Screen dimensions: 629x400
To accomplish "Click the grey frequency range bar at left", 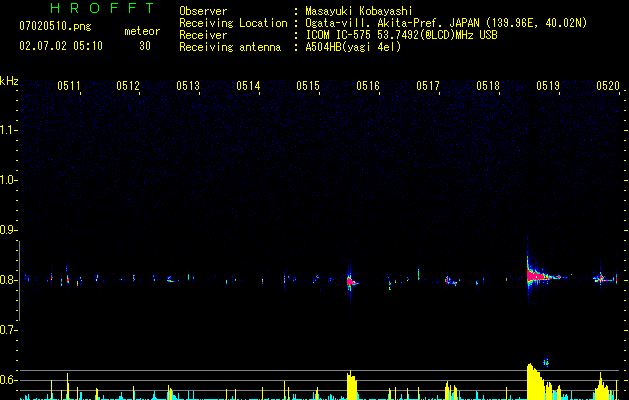I will tap(19, 280).
